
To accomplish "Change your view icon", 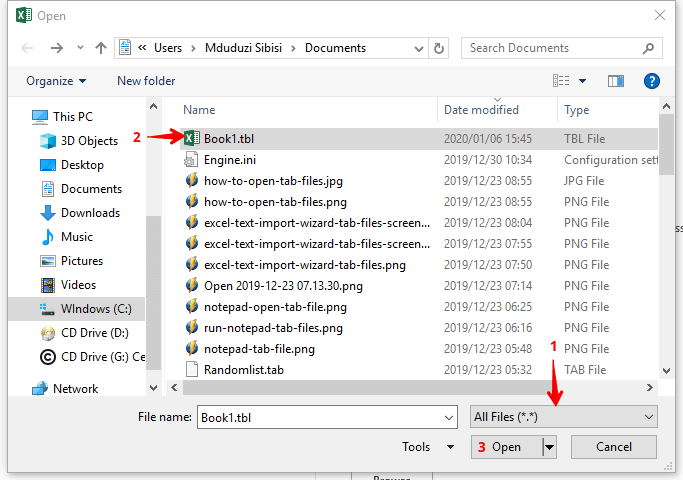I will [x=561, y=81].
